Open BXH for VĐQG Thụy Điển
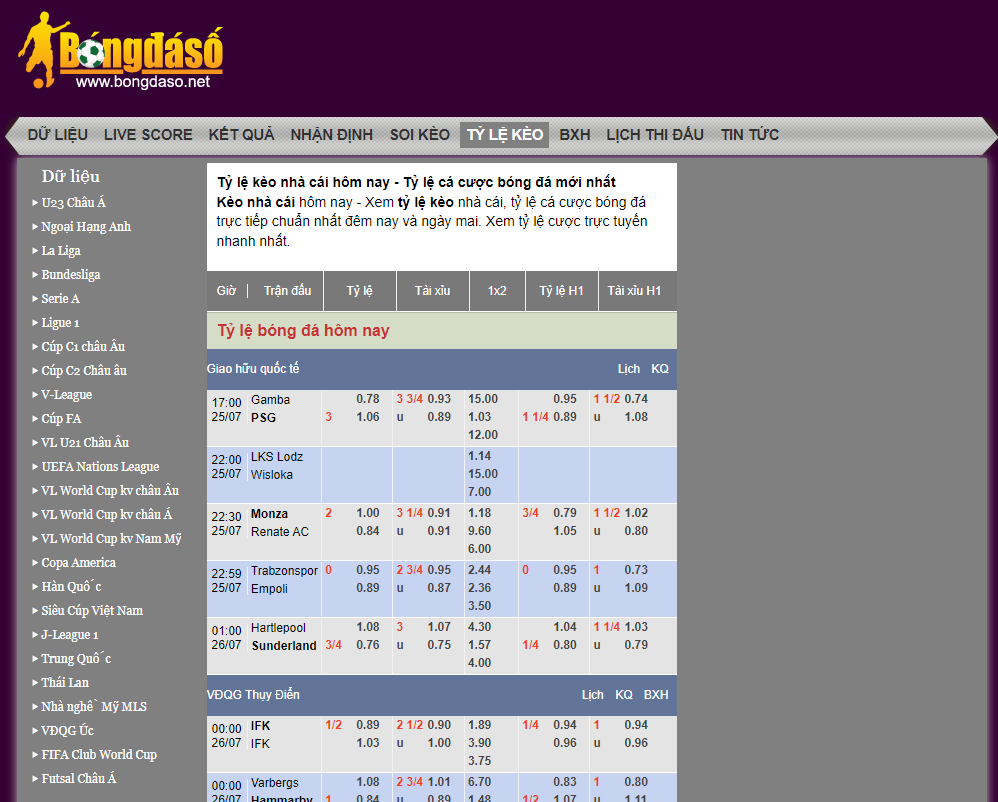The width and height of the screenshot is (998, 802). (x=656, y=695)
